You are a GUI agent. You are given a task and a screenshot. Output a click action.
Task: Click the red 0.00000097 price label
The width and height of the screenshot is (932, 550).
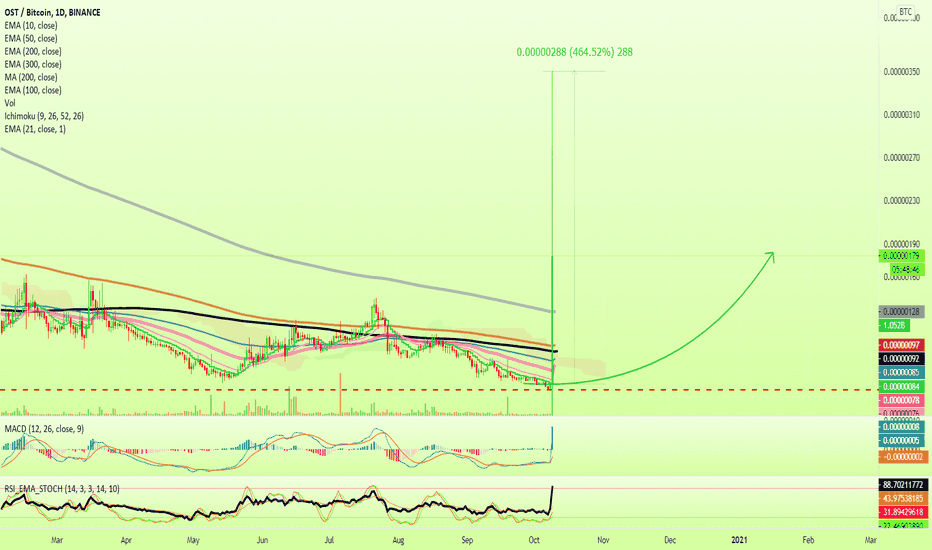[902, 345]
